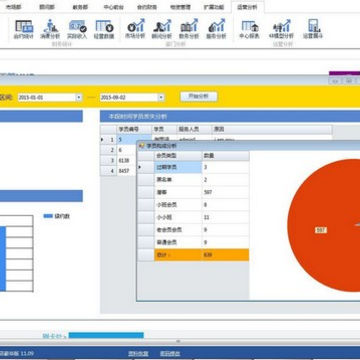Click the 运营漏斗 operations funnel icon
Viewport: 360px width, 360px height.
pos(313,30)
